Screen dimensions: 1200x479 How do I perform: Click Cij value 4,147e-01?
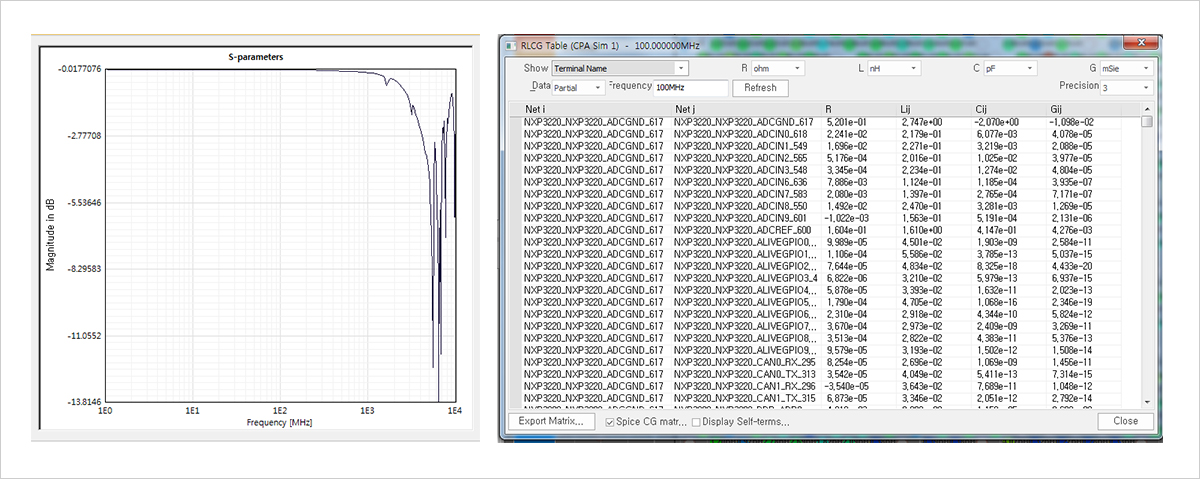tap(998, 229)
